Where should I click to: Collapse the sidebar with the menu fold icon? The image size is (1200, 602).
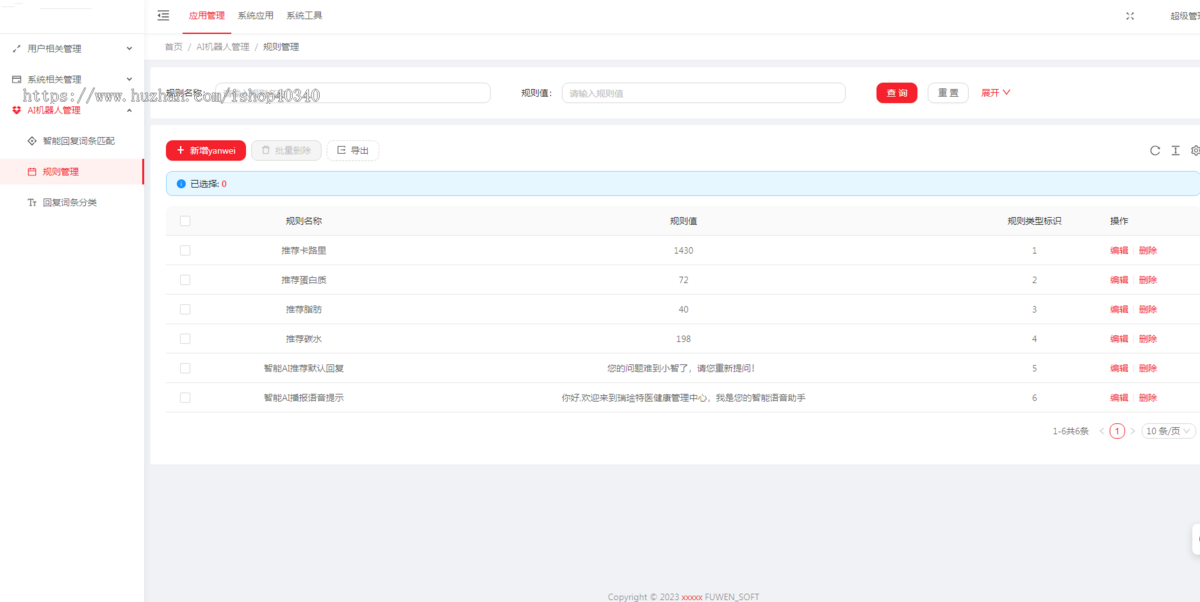click(x=164, y=15)
